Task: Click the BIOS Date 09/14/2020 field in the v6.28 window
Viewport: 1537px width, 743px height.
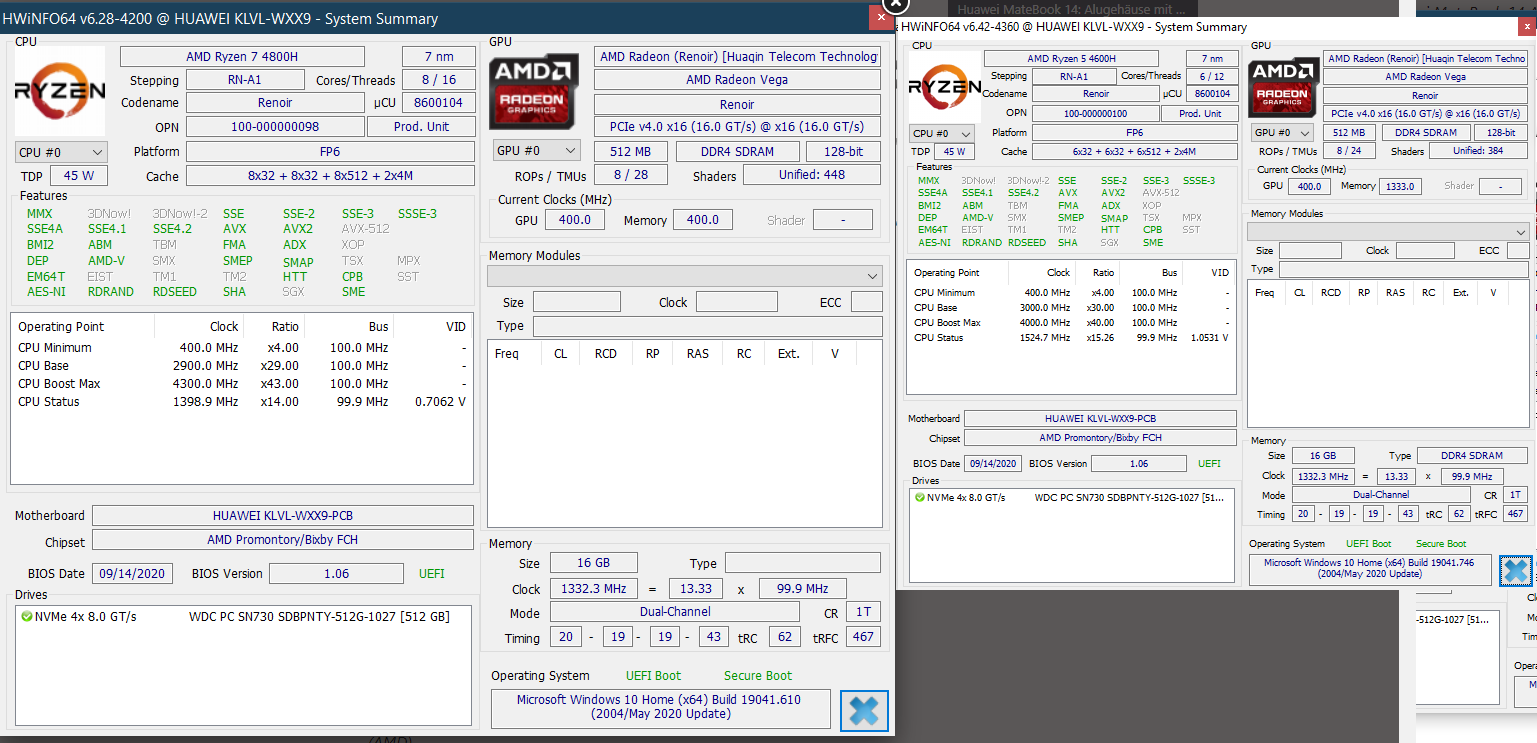Action: click(132, 574)
